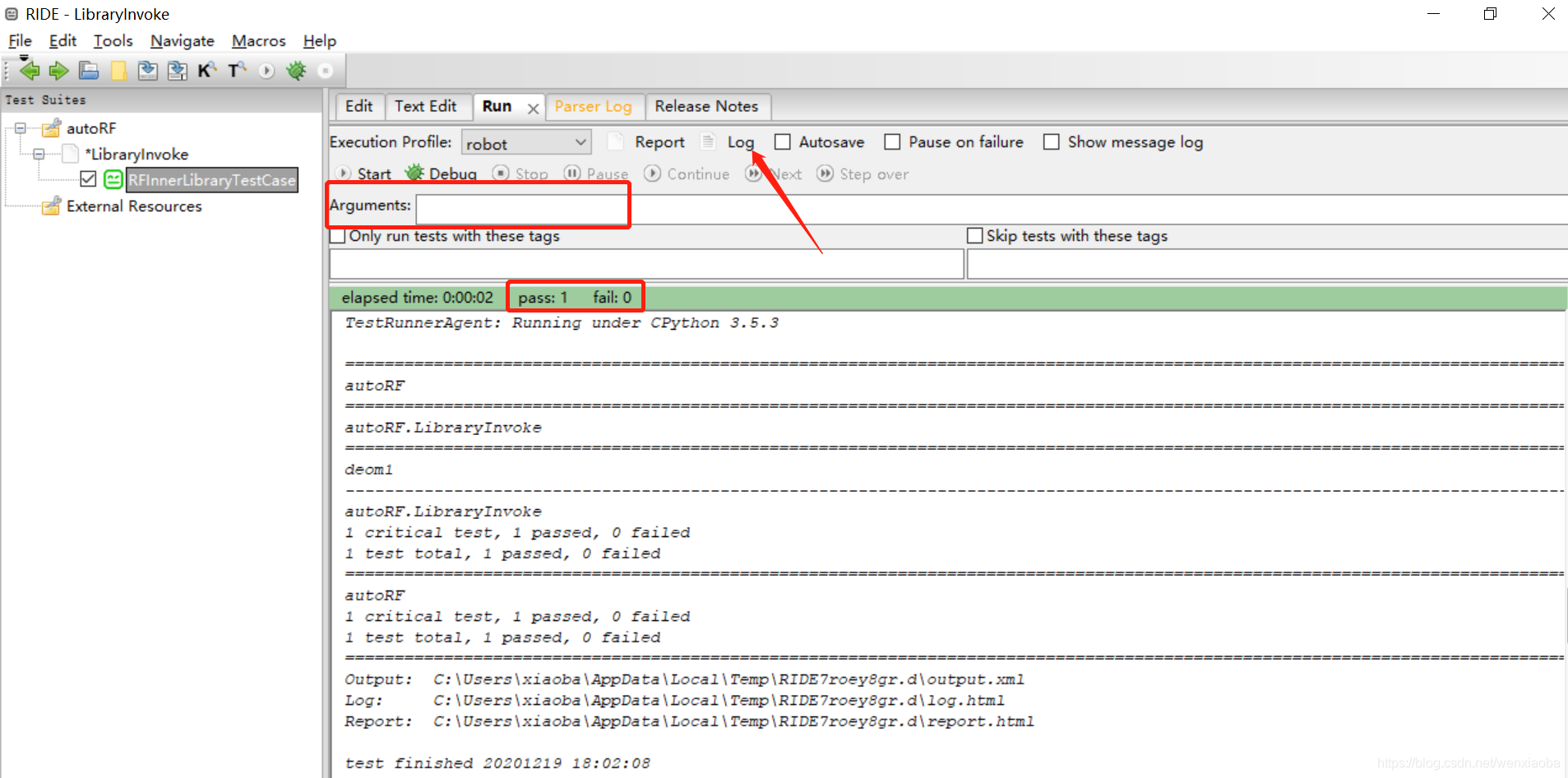The width and height of the screenshot is (1568, 778).
Task: Click the autoRF suite folder icon
Action: coord(52,128)
